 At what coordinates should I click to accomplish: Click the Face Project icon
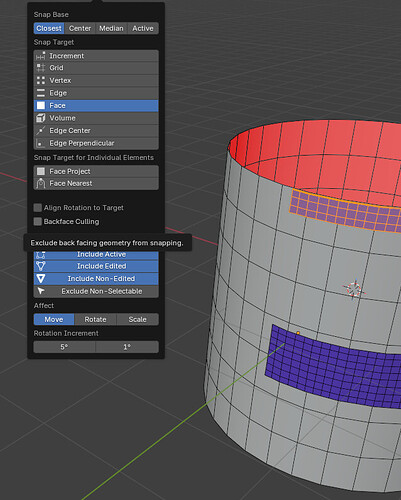pyautogui.click(x=41, y=171)
